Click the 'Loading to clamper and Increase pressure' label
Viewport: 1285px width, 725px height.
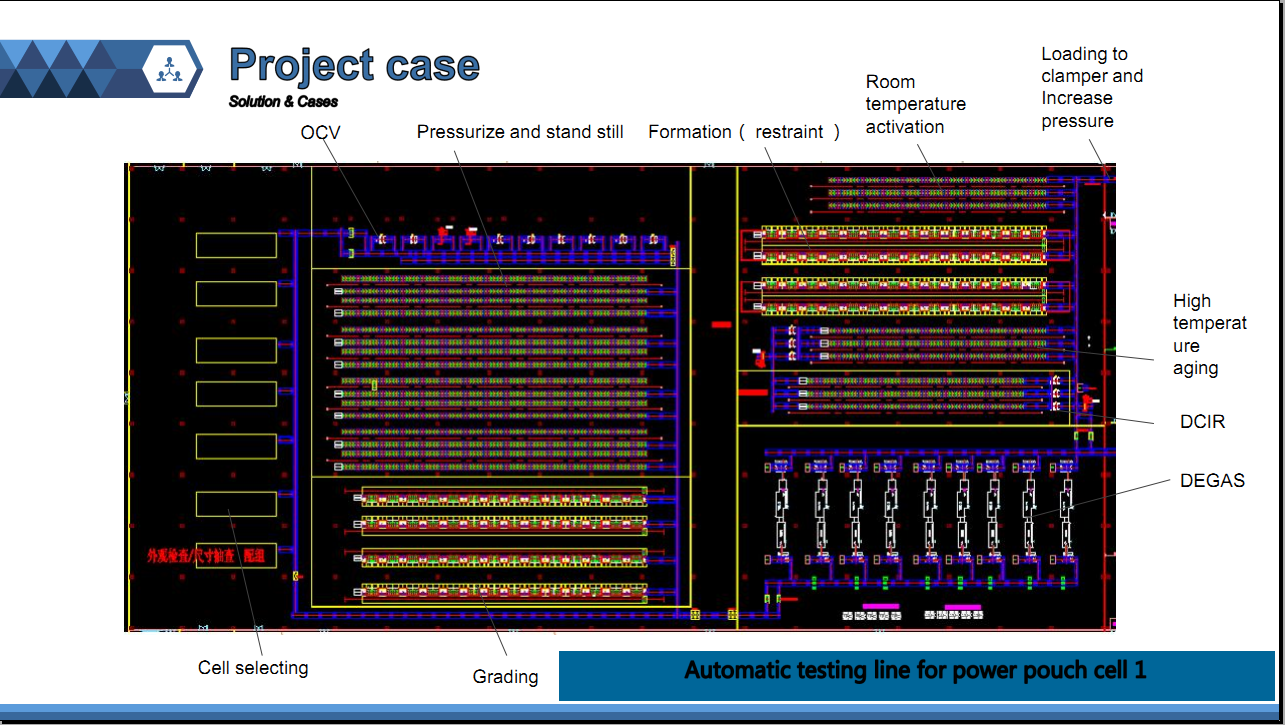[x=1092, y=88]
